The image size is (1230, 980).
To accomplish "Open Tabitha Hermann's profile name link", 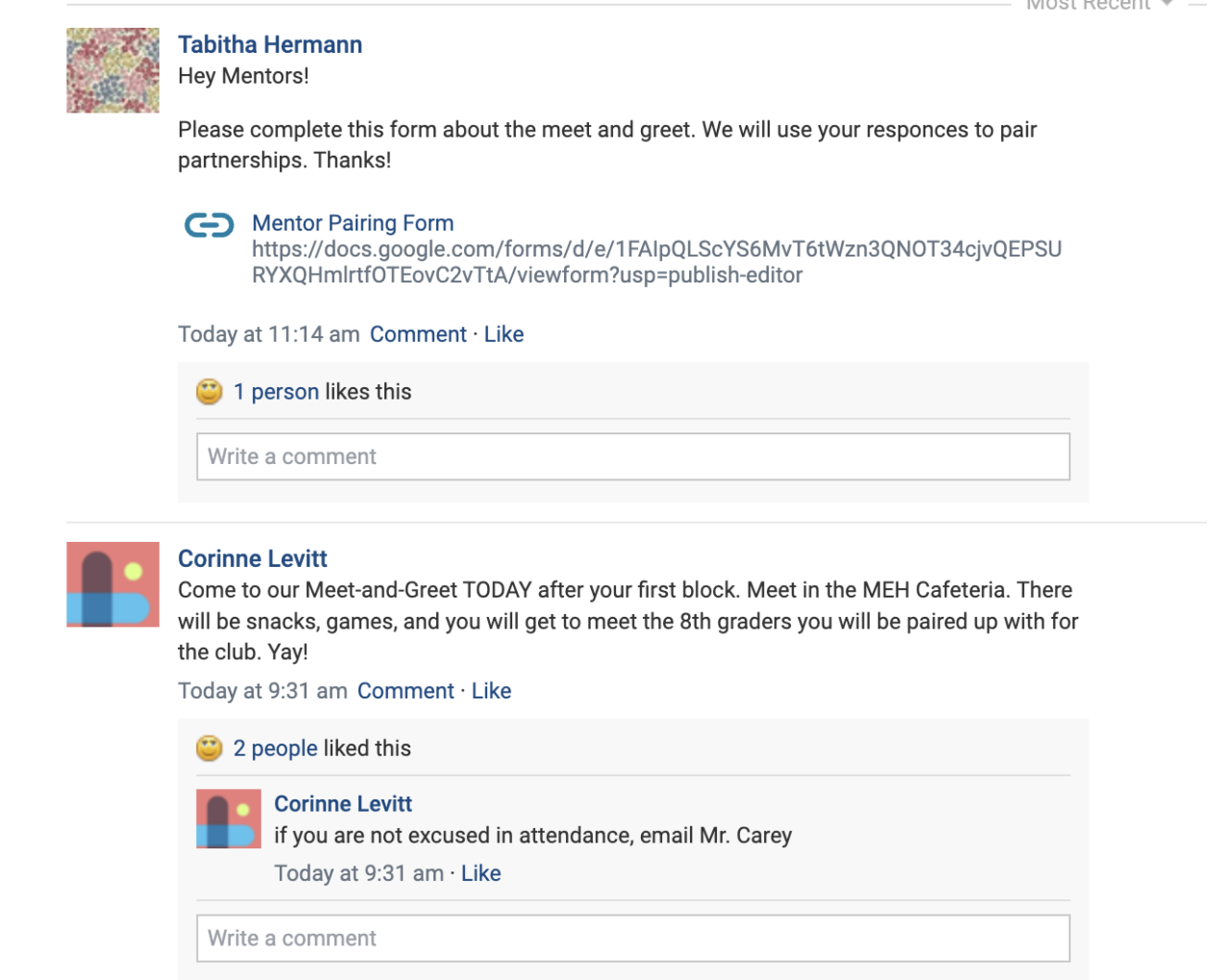I will pyautogui.click(x=270, y=45).
